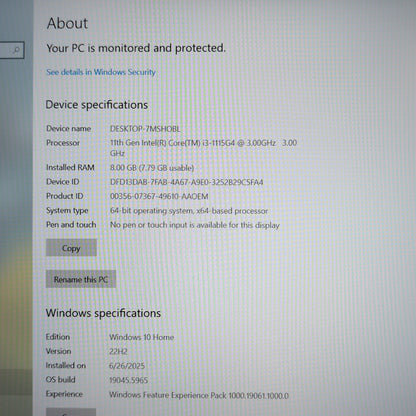
Task: Click the Rename this PC button
Action: tap(81, 279)
